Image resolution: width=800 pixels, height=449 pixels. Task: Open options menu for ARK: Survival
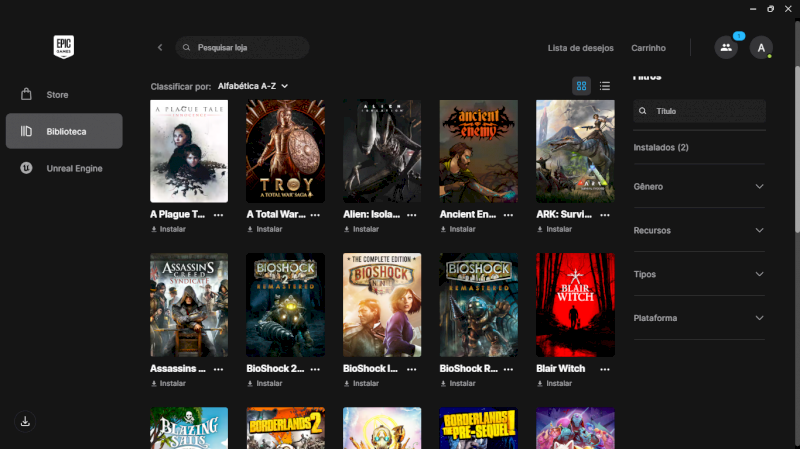[605, 215]
